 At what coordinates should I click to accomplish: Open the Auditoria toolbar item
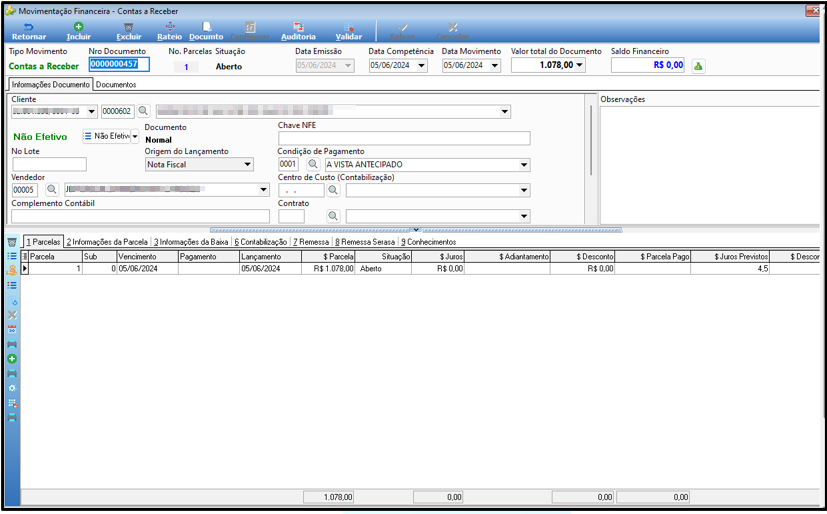point(299,32)
